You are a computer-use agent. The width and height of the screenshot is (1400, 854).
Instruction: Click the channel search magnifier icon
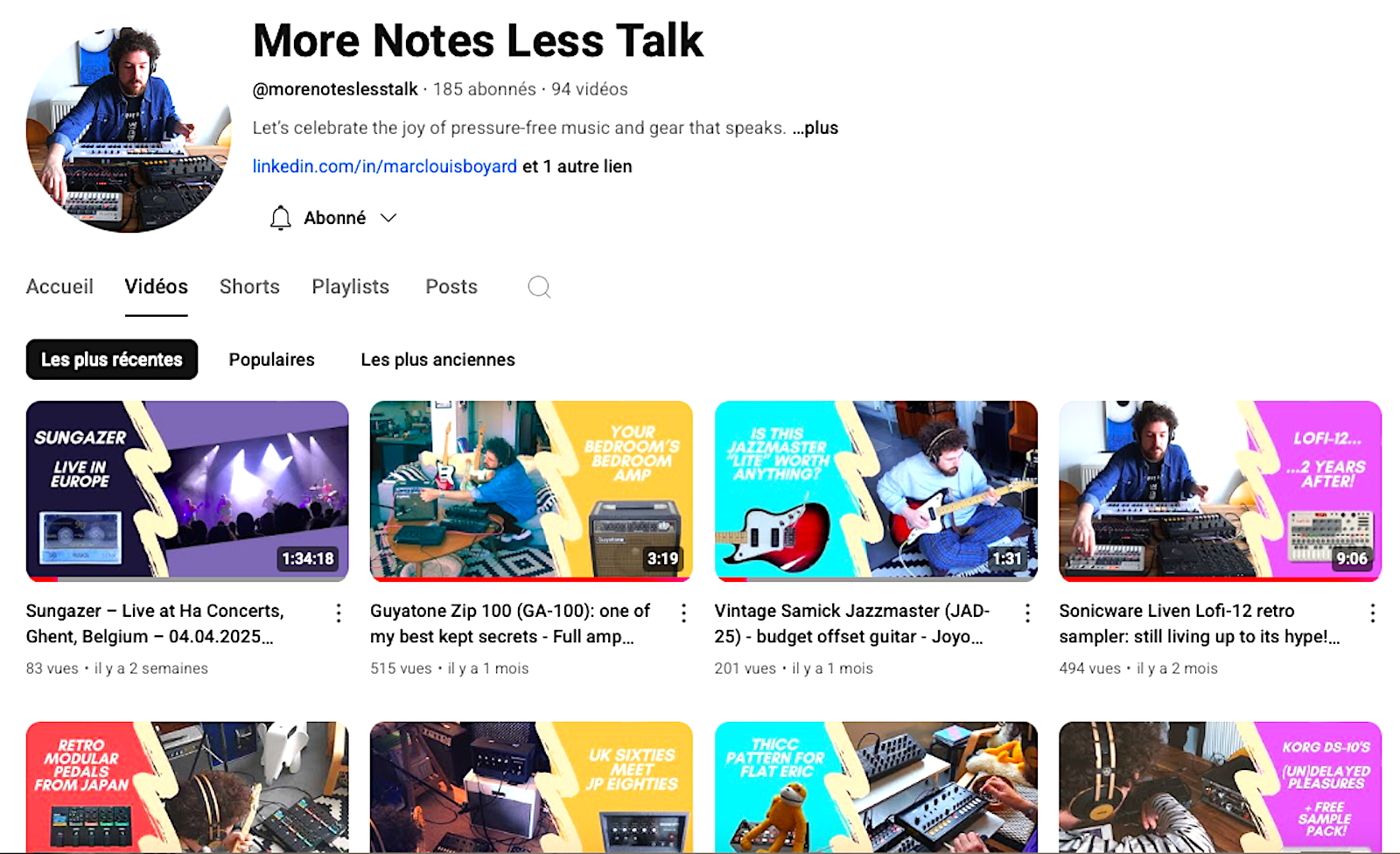point(539,287)
